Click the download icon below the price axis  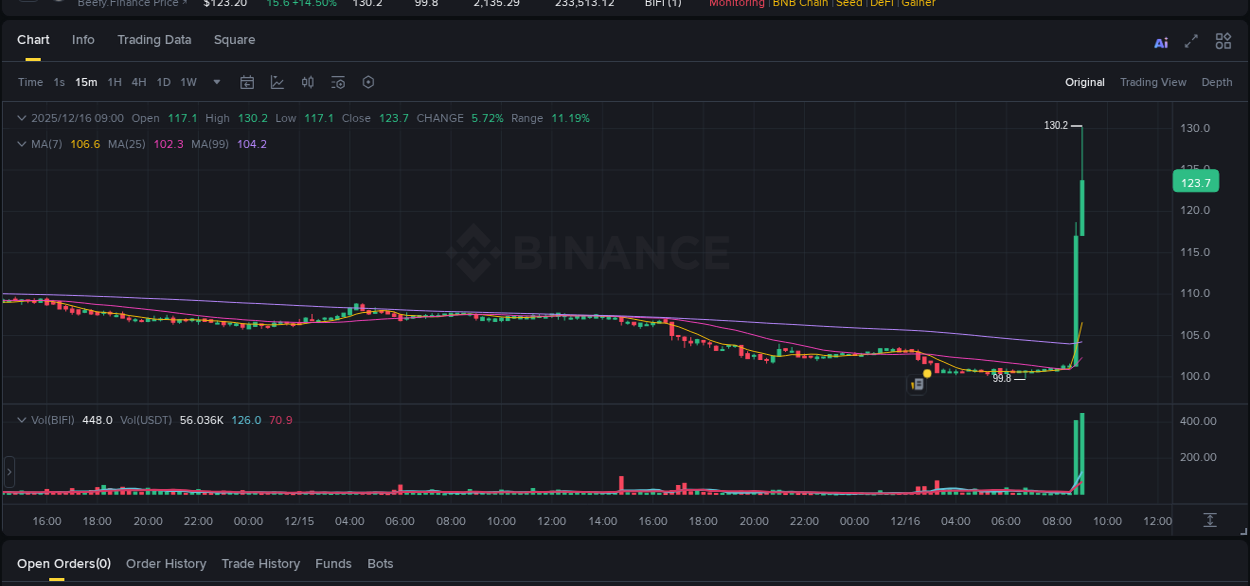pos(1209,520)
